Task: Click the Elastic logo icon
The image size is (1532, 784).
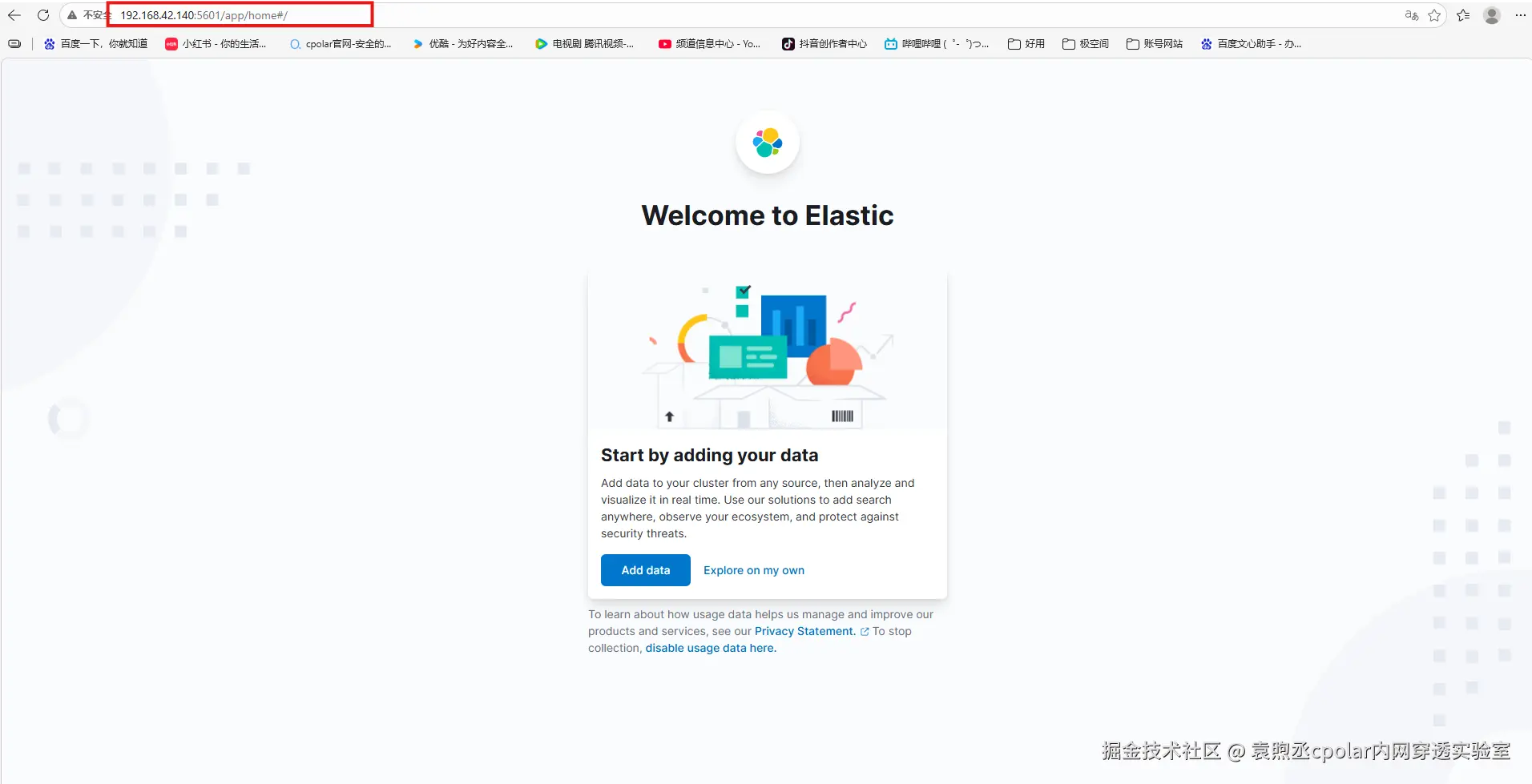Action: click(x=768, y=143)
